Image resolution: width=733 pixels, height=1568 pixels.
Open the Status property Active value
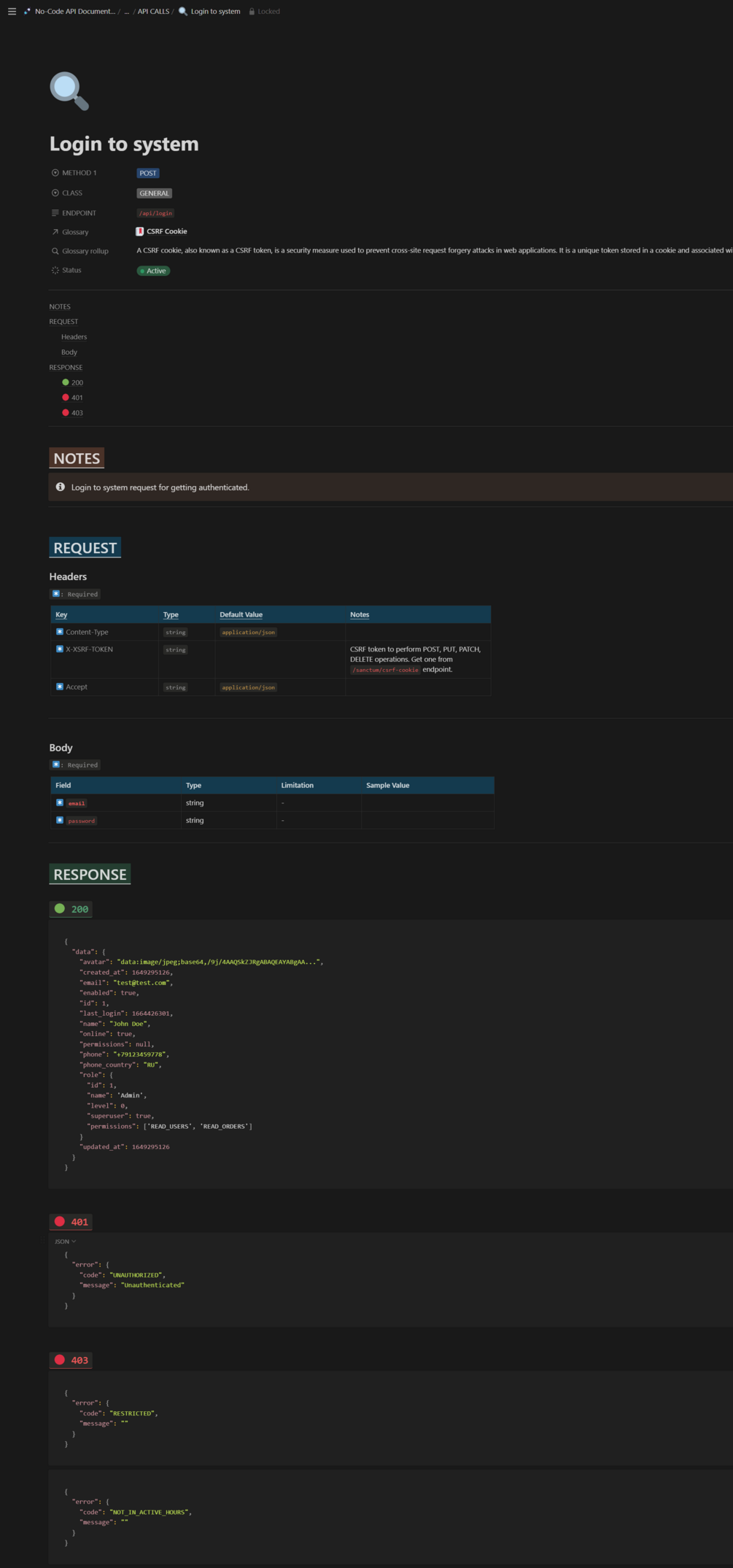click(153, 271)
